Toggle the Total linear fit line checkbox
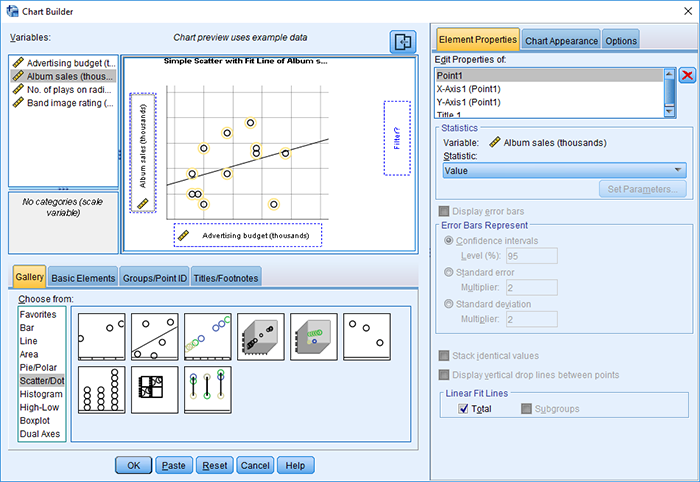Image resolution: width=700 pixels, height=482 pixels. pos(464,409)
